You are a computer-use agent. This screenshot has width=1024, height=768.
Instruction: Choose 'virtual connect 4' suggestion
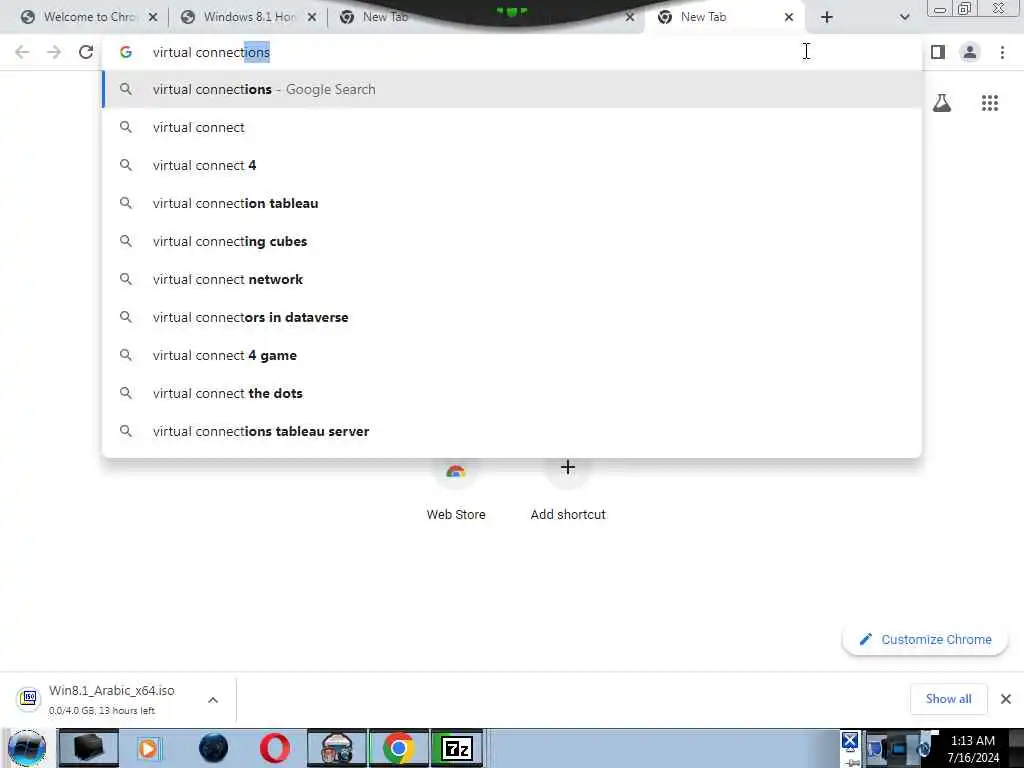click(x=512, y=165)
